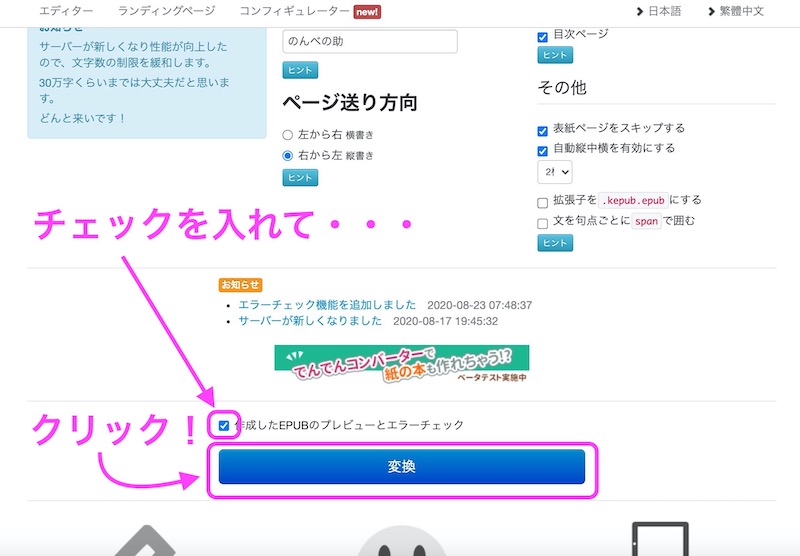Viewport: 800px width, 556px height.
Task: Enable the 拡張子を .kepub.epub にする option
Action: point(543,201)
